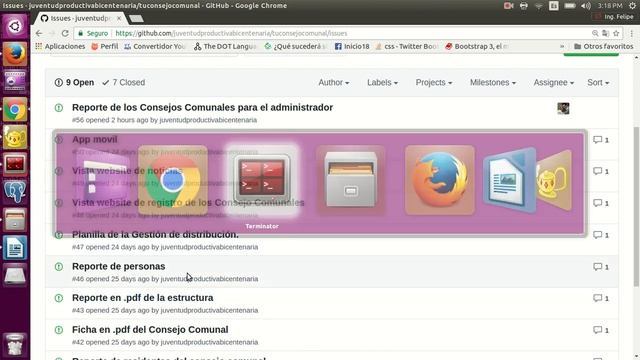Image resolution: width=640 pixels, height=360 pixels.
Task: Open Files manager from the dock
Action: pos(15,220)
